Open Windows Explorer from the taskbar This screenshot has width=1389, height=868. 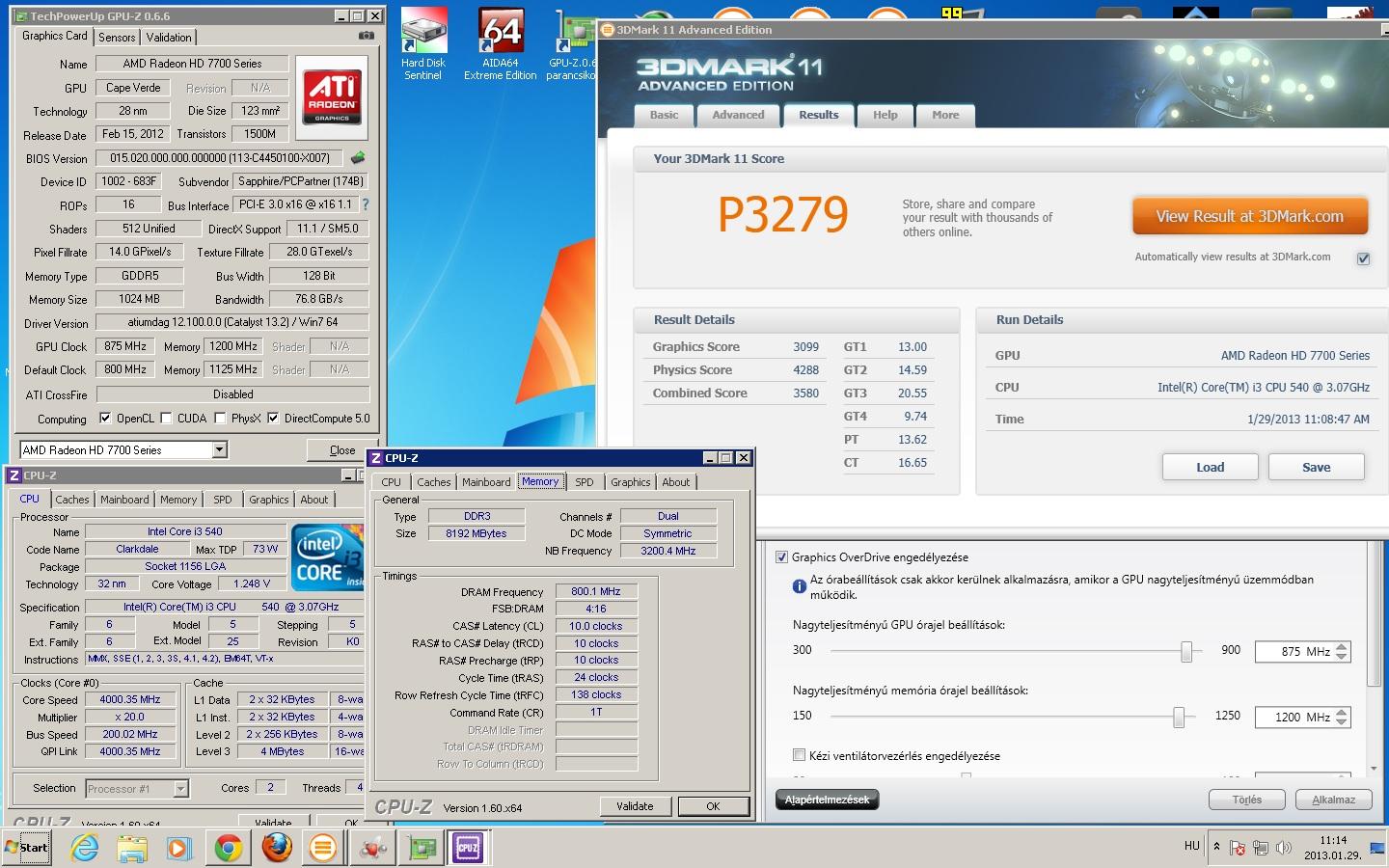coord(132,848)
